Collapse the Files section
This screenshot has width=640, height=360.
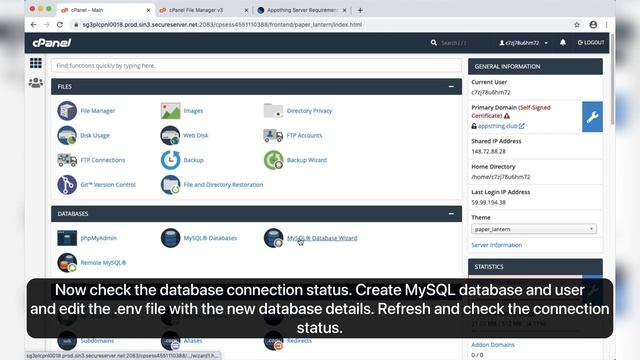click(451, 87)
